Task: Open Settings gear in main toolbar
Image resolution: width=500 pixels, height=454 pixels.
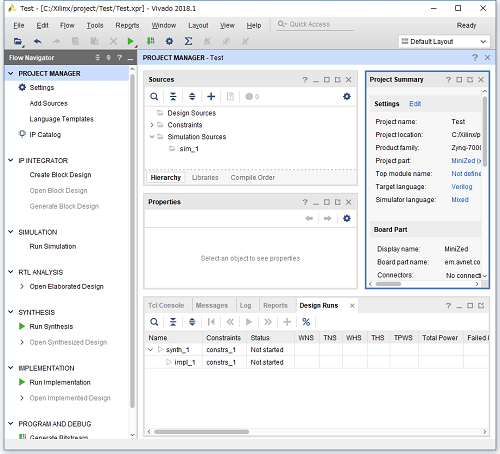Action: [x=169, y=41]
